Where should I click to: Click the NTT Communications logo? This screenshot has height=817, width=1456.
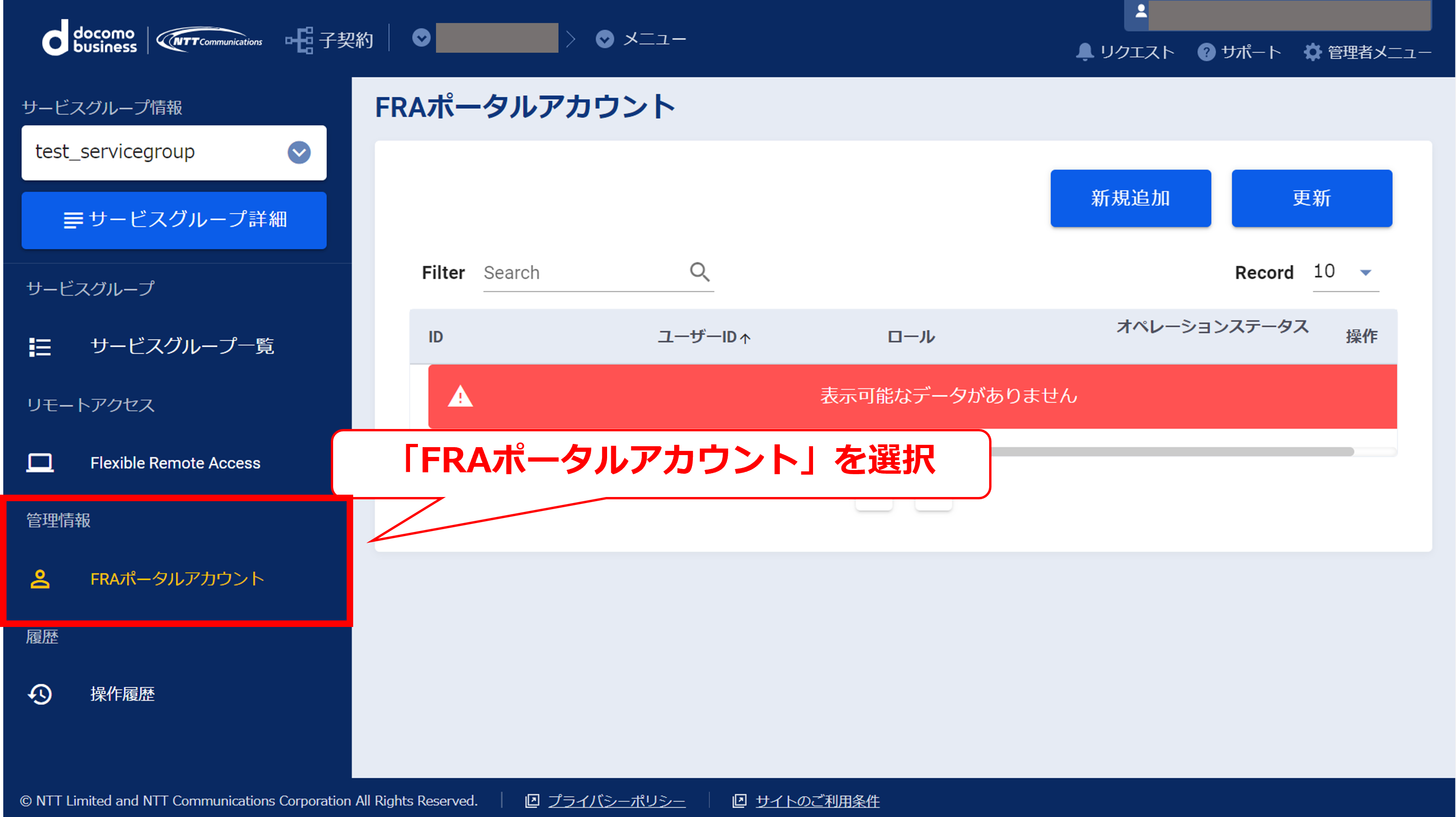coord(209,40)
